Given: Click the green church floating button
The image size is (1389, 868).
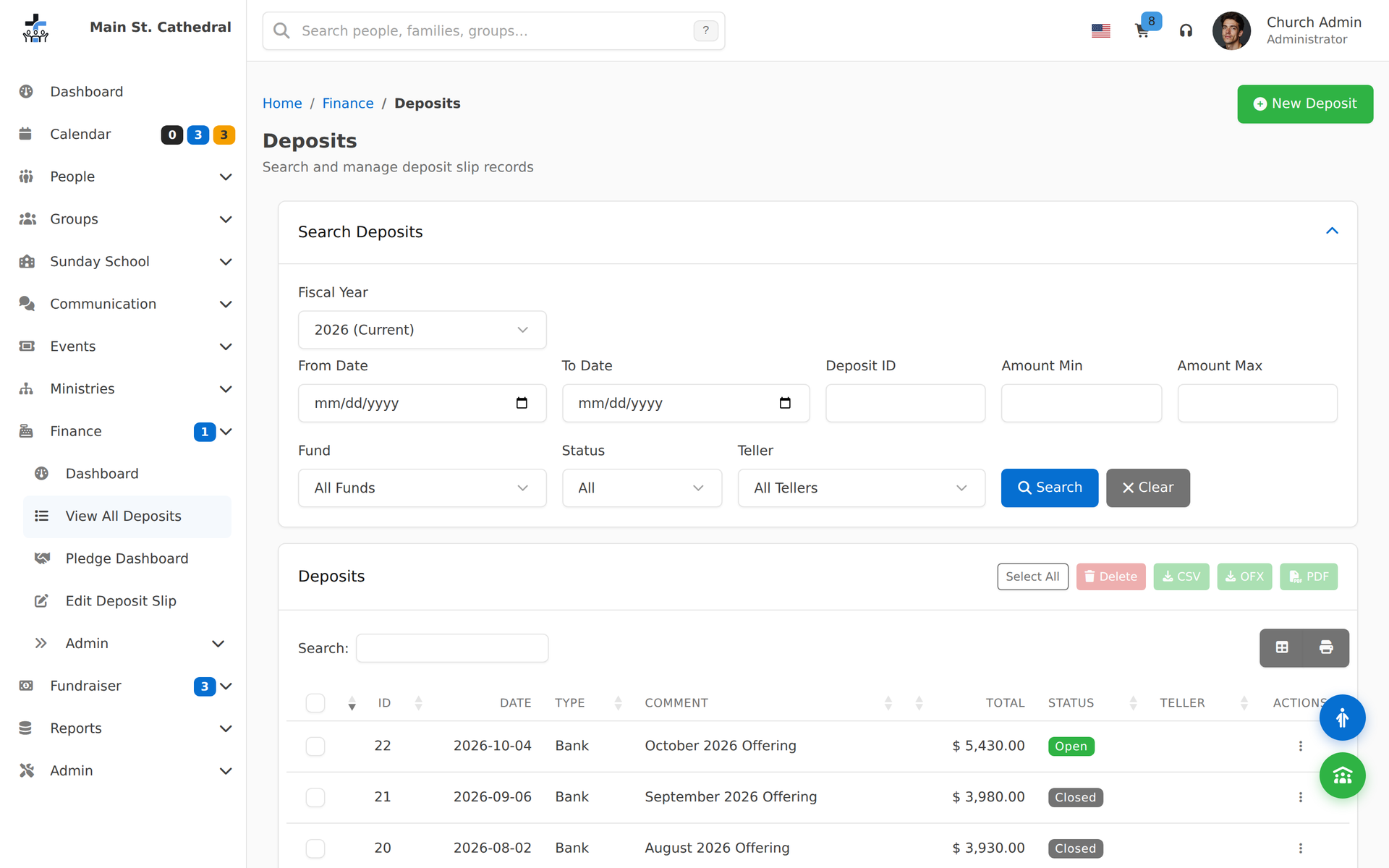Looking at the screenshot, I should tap(1342, 775).
